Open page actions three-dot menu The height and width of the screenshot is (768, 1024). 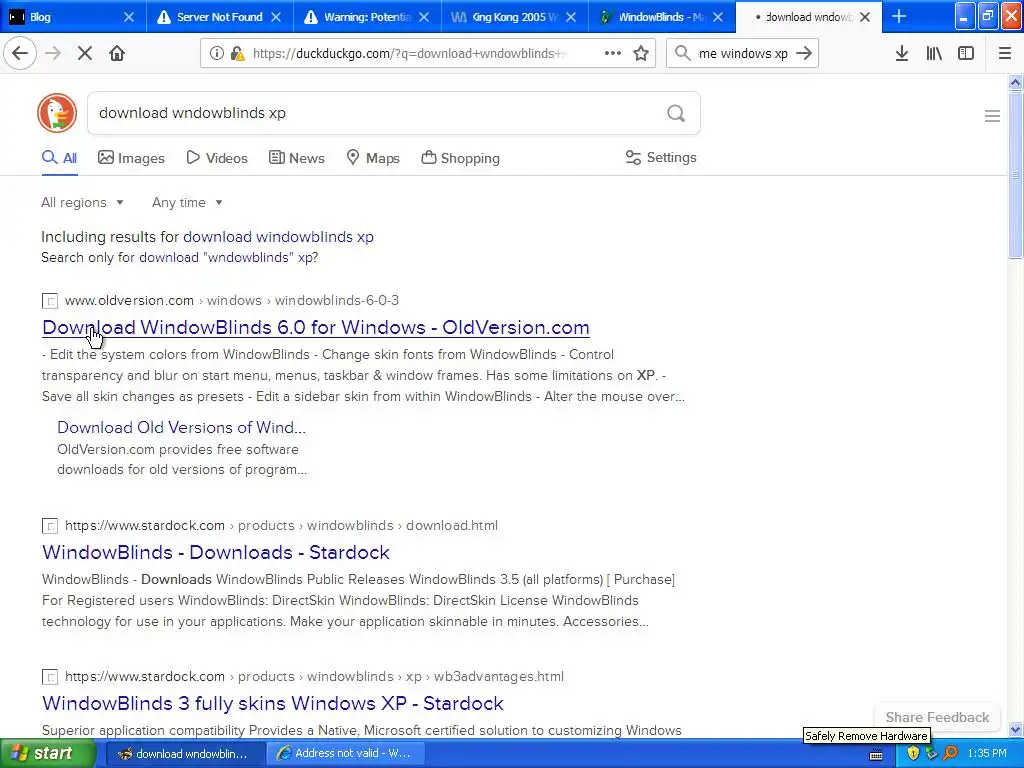613,54
